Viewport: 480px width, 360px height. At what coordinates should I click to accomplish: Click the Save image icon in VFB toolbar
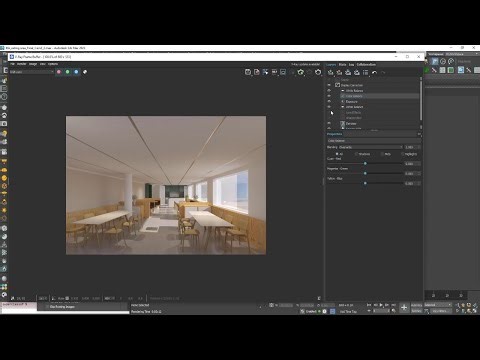click(248, 72)
